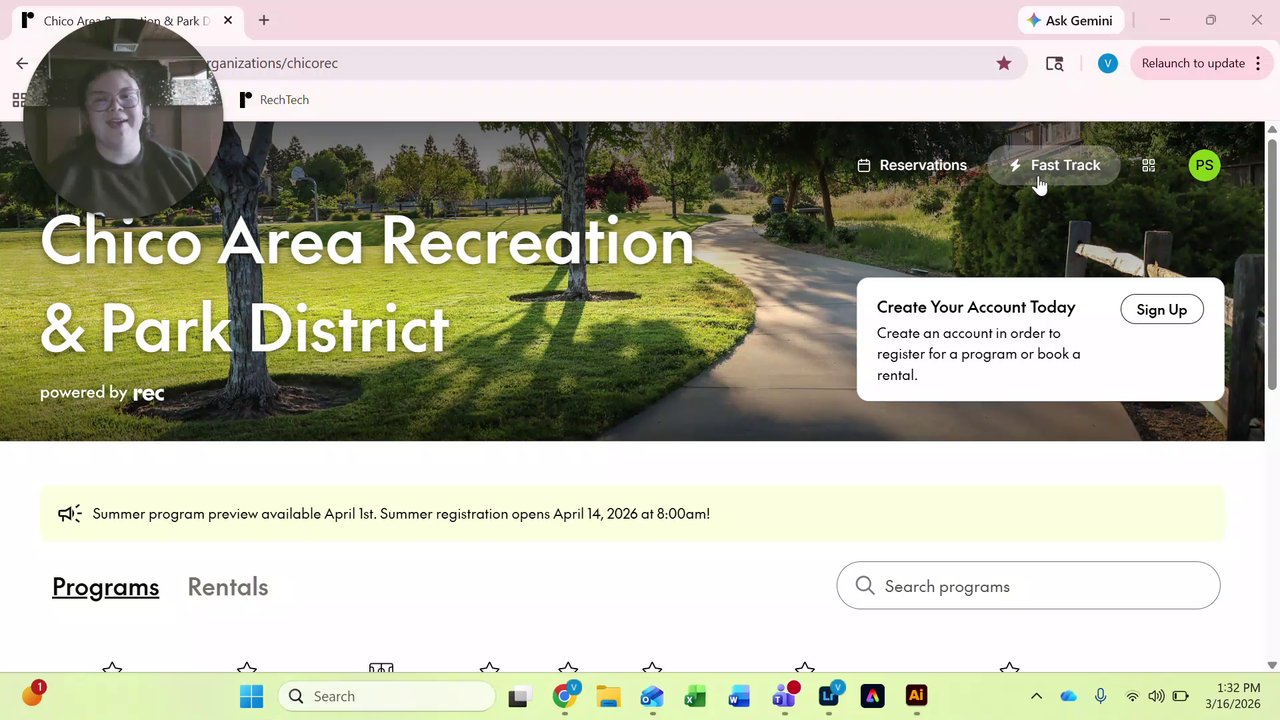Open Chrome's three-dot menu
The width and height of the screenshot is (1280, 720).
click(1258, 63)
